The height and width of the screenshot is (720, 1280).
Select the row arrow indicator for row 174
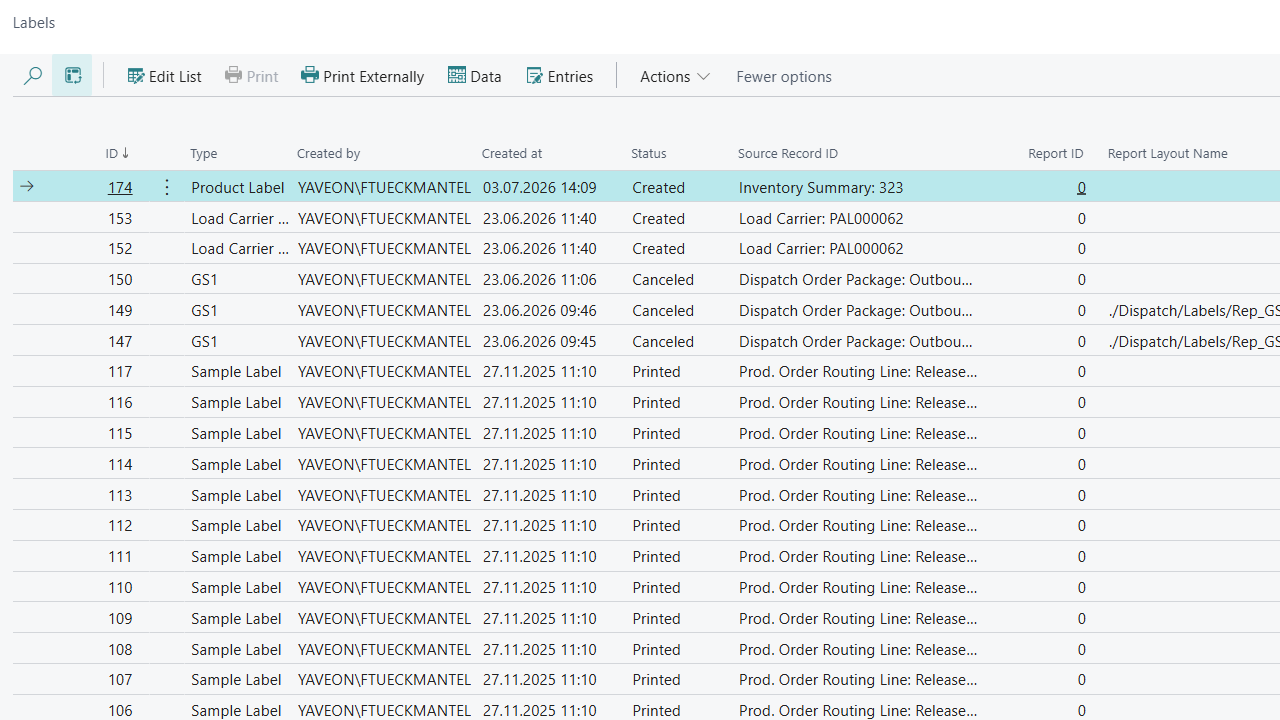pyautogui.click(x=27, y=187)
